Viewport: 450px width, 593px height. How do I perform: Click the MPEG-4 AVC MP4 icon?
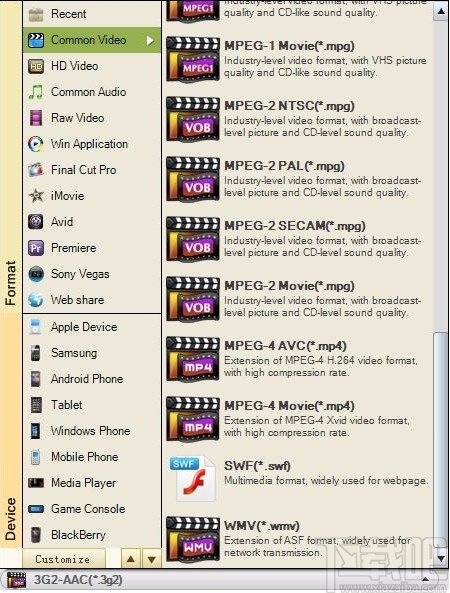tap(193, 359)
